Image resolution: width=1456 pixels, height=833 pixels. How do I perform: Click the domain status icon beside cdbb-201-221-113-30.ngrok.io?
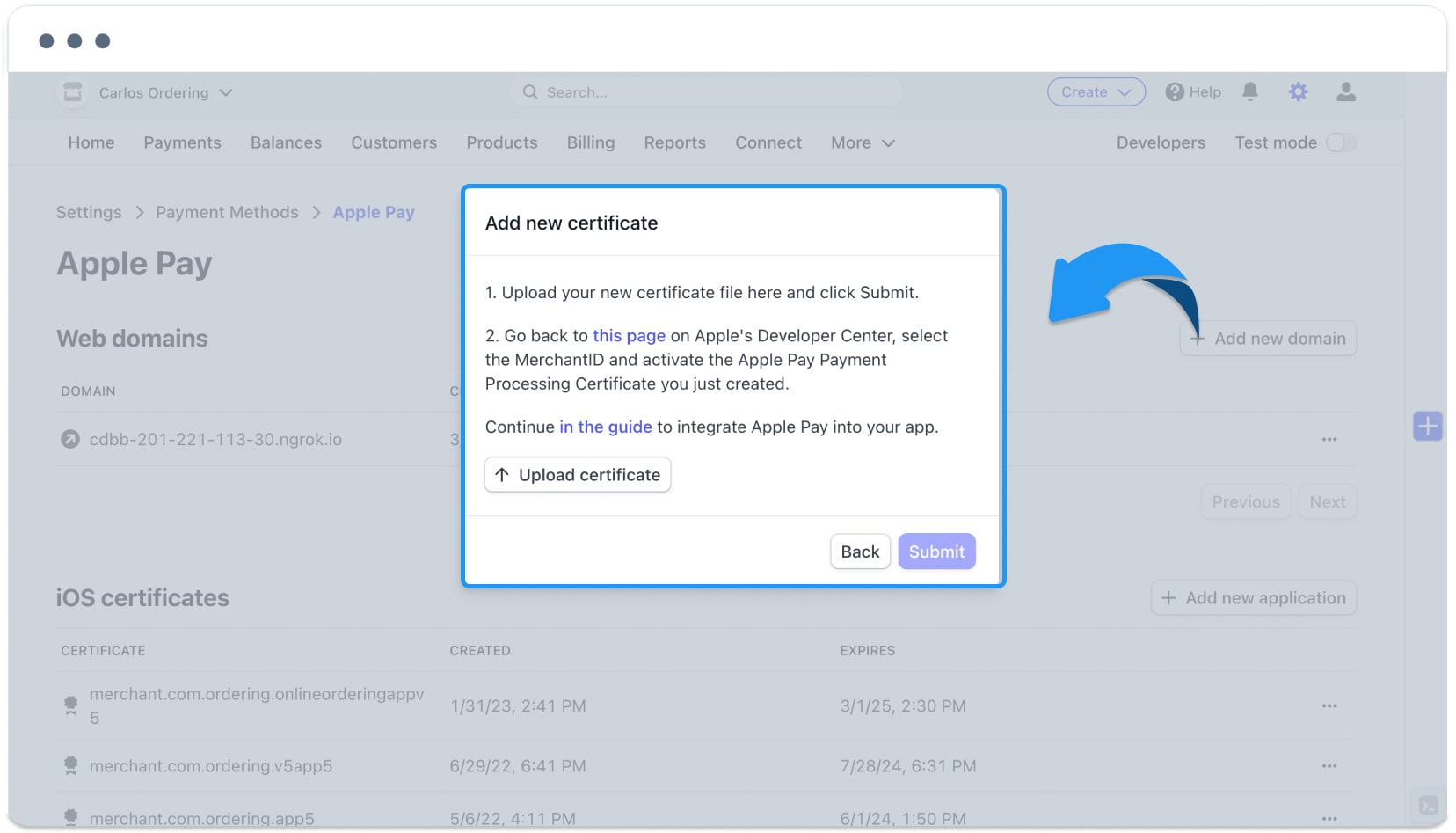point(70,439)
